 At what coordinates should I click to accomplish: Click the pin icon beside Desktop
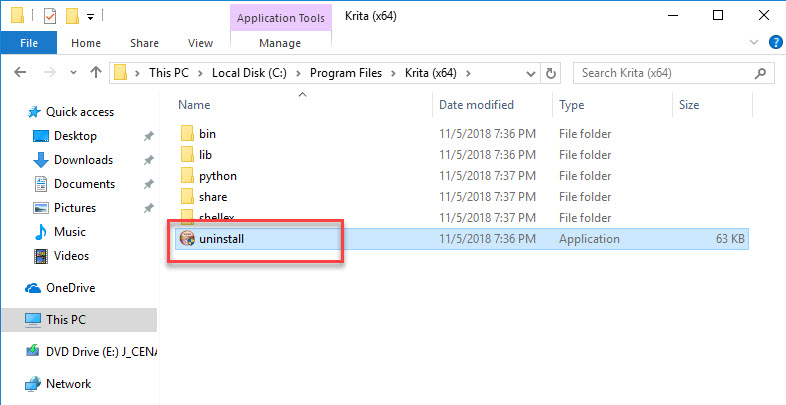148,136
